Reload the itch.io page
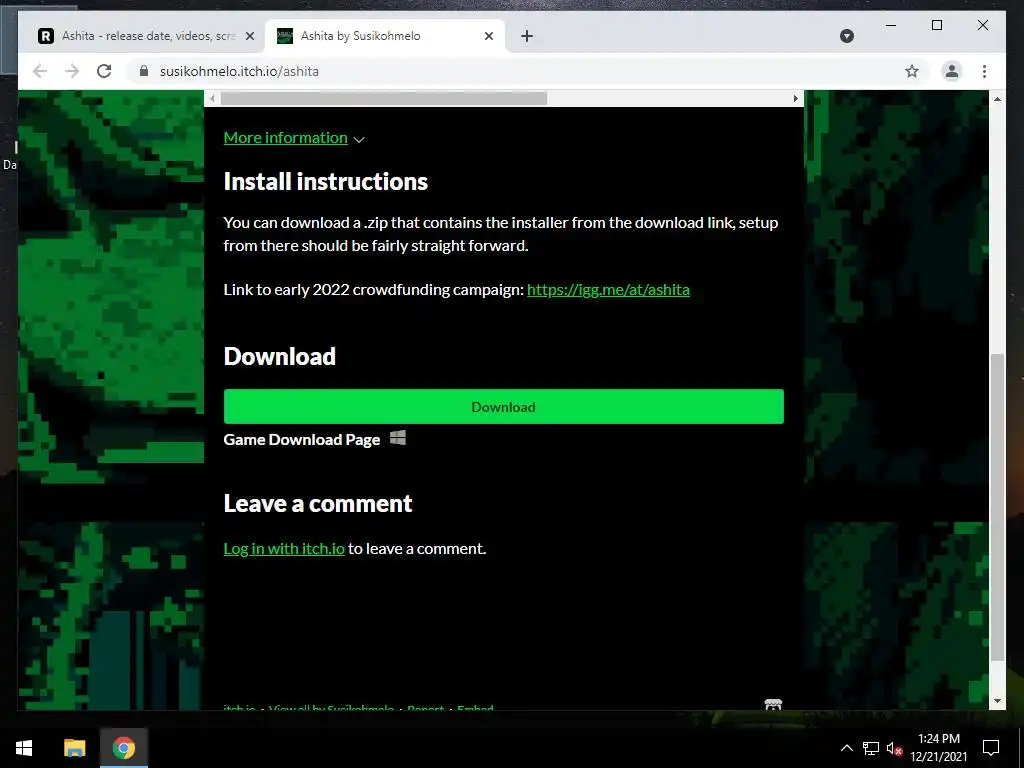1024x768 pixels. coord(104,71)
